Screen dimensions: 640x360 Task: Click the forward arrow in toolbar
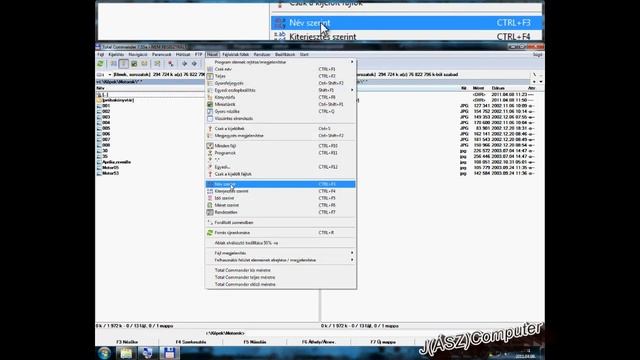[194, 64]
